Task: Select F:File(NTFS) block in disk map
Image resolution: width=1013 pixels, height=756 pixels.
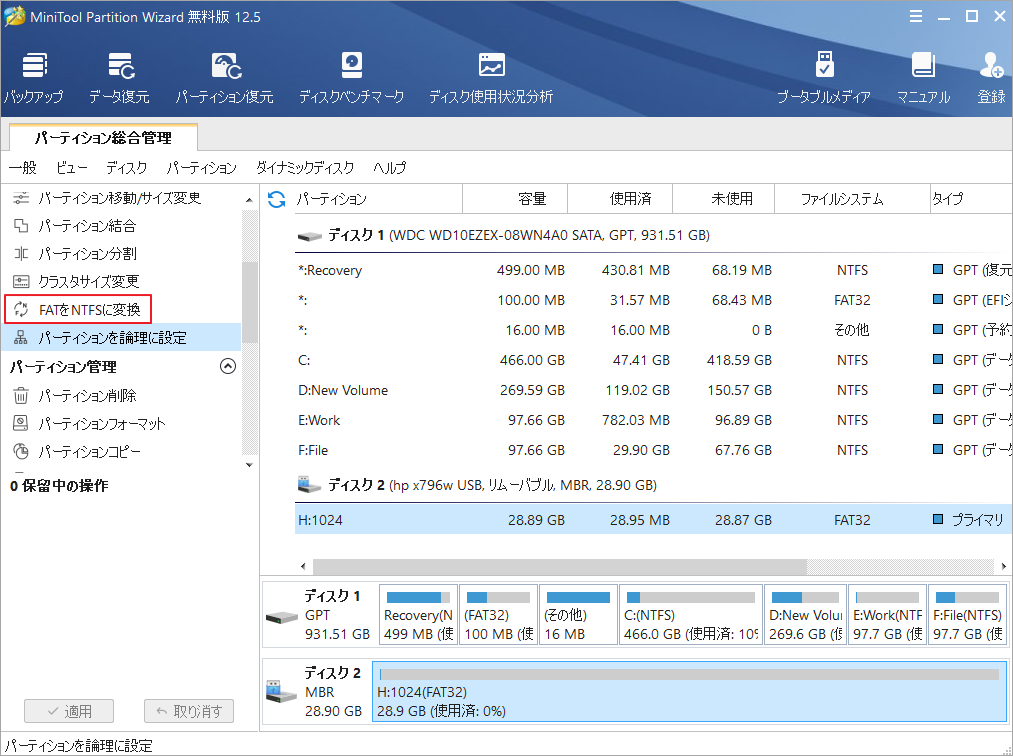Action: [967, 614]
